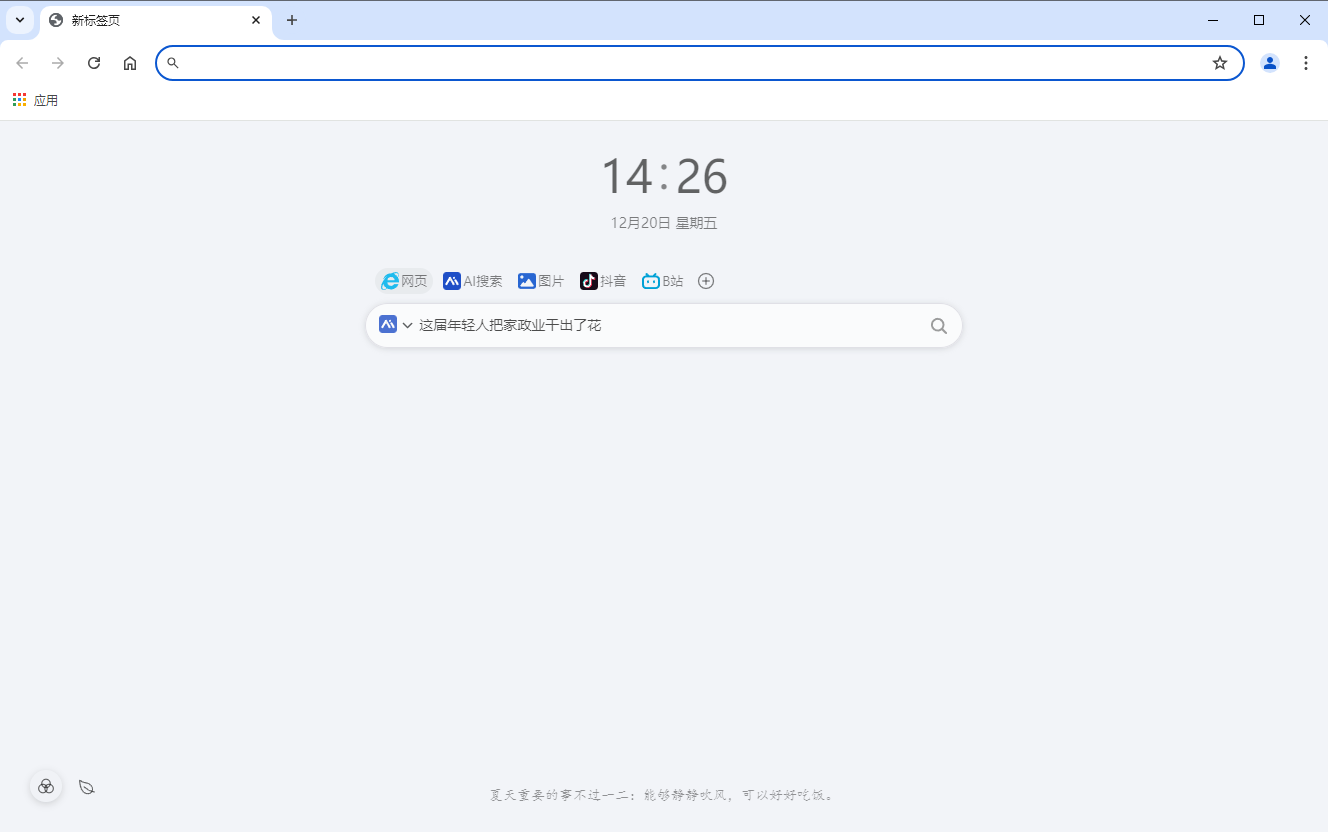Screen dimensions: 1328x832
Task: Open the three-dot browser menu
Action: pyautogui.click(x=1306, y=63)
